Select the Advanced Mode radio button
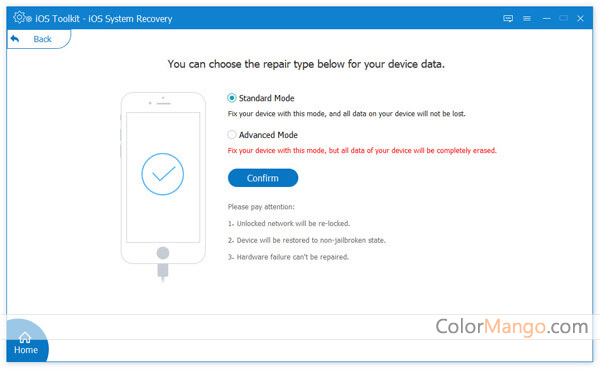Image resolution: width=600 pixels, height=369 pixels. pos(232,135)
